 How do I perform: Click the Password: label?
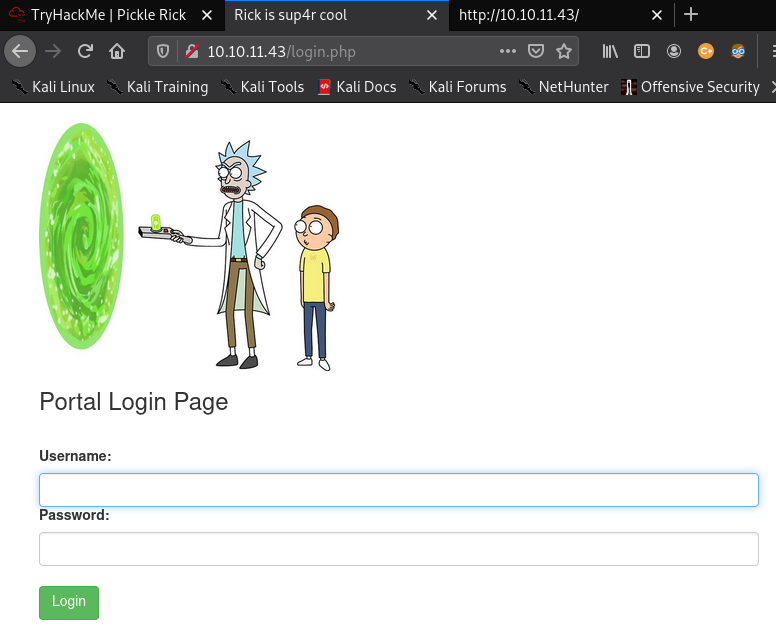(x=74, y=515)
